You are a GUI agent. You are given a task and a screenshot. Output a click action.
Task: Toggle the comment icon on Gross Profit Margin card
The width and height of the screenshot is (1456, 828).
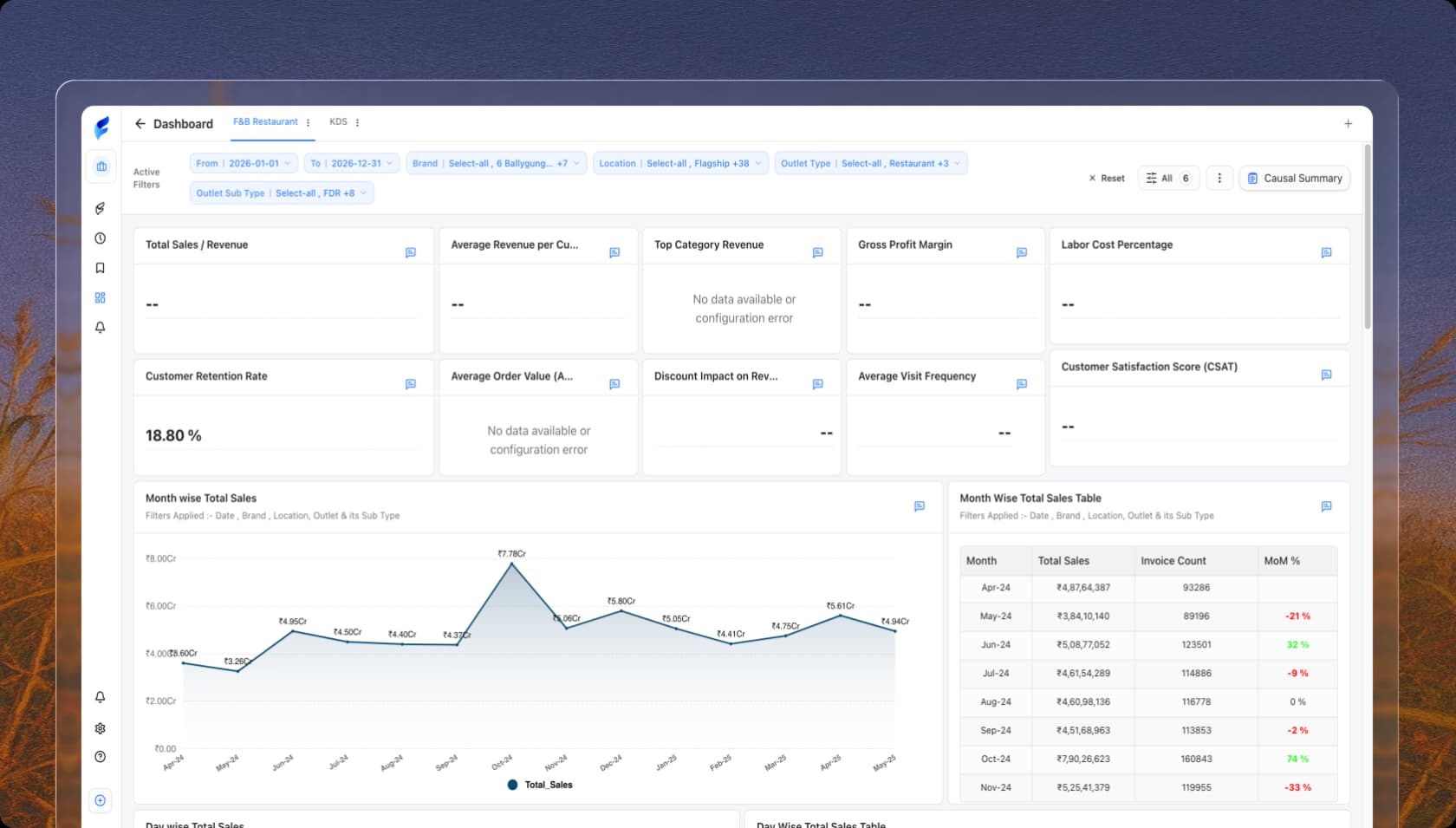1021,253
